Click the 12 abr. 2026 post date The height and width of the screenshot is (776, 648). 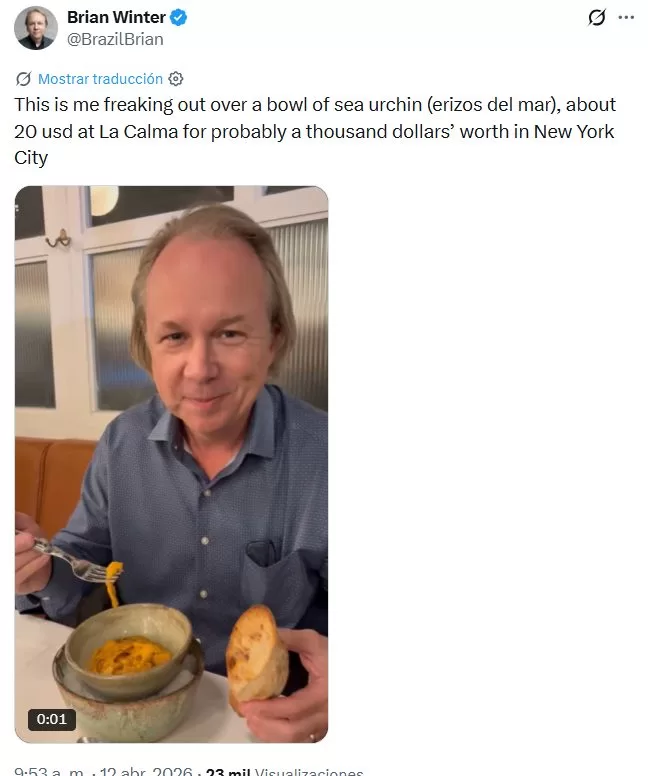[x=146, y=771]
